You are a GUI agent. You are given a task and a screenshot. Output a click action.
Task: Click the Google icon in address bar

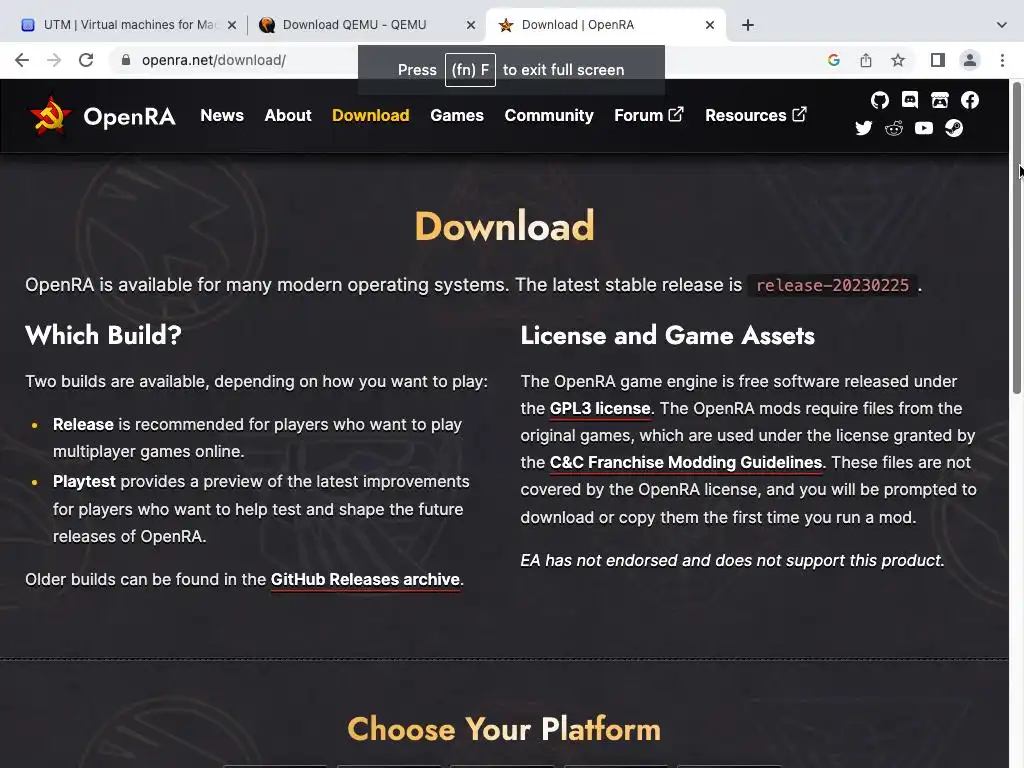coord(833,60)
